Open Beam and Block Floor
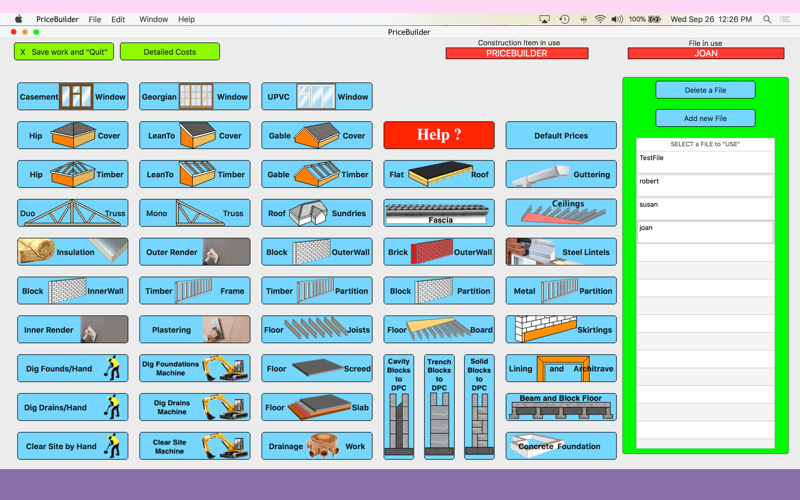The image size is (800, 500). tap(561, 407)
